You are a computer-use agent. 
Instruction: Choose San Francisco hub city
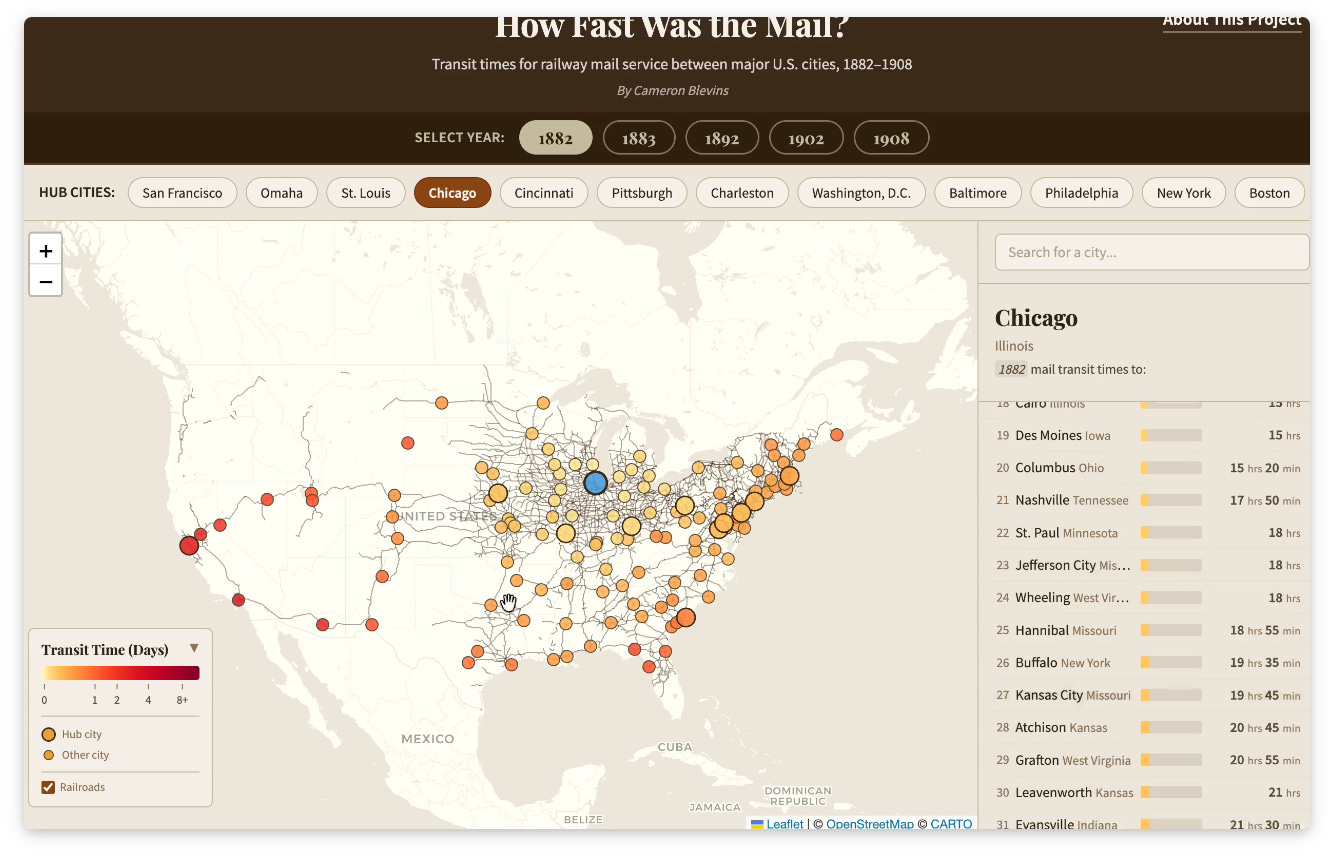click(182, 193)
